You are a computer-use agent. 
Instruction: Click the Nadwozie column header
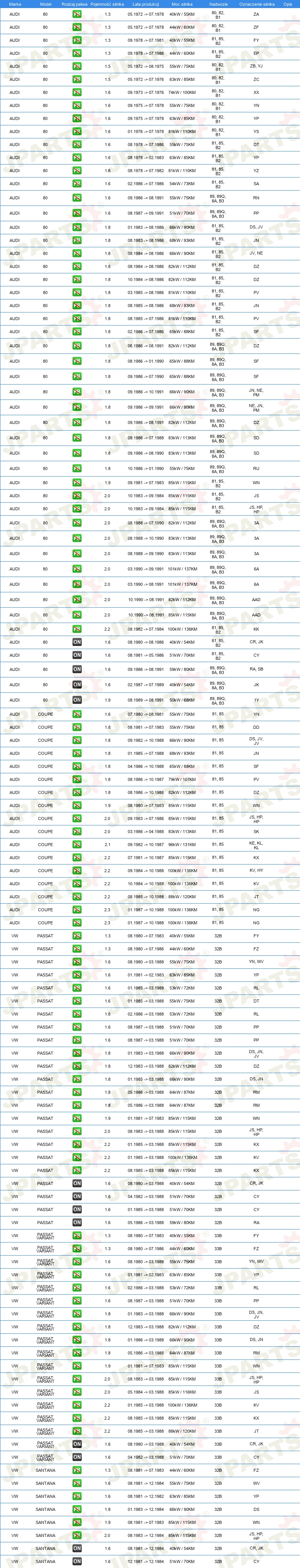click(218, 4)
